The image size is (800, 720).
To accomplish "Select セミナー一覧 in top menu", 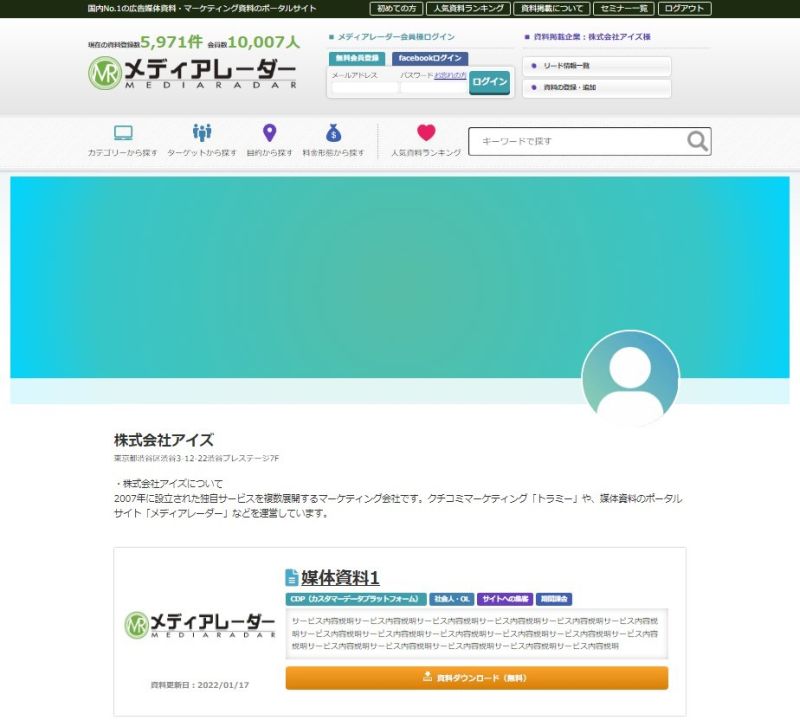I will tap(623, 9).
